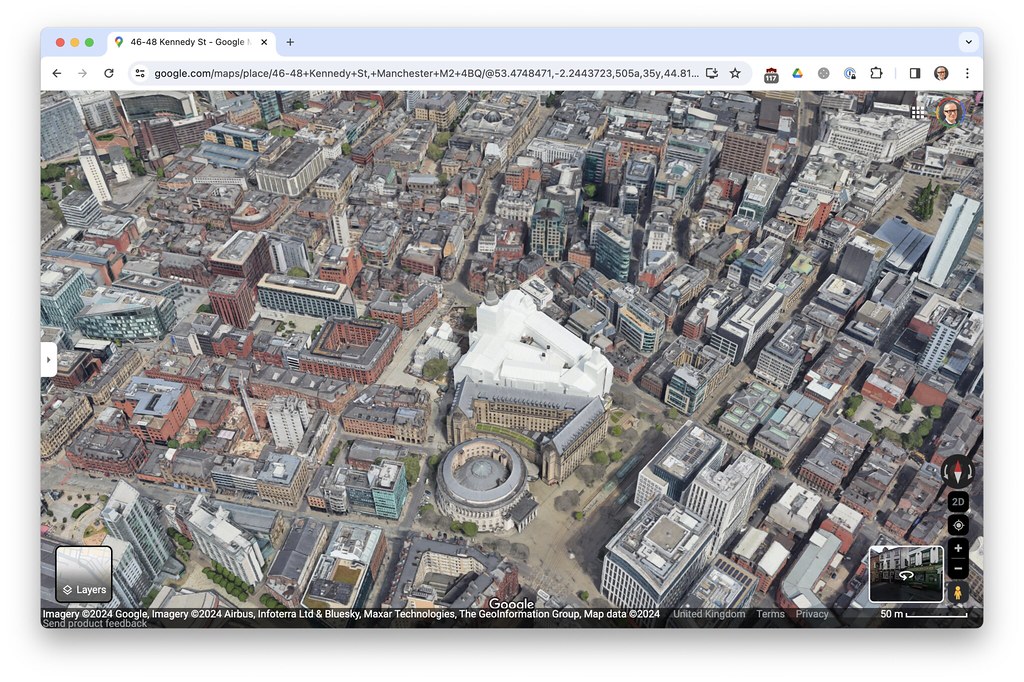Open the Chrome extensions puzzle menu
The width and height of the screenshot is (1024, 682).
click(x=876, y=73)
